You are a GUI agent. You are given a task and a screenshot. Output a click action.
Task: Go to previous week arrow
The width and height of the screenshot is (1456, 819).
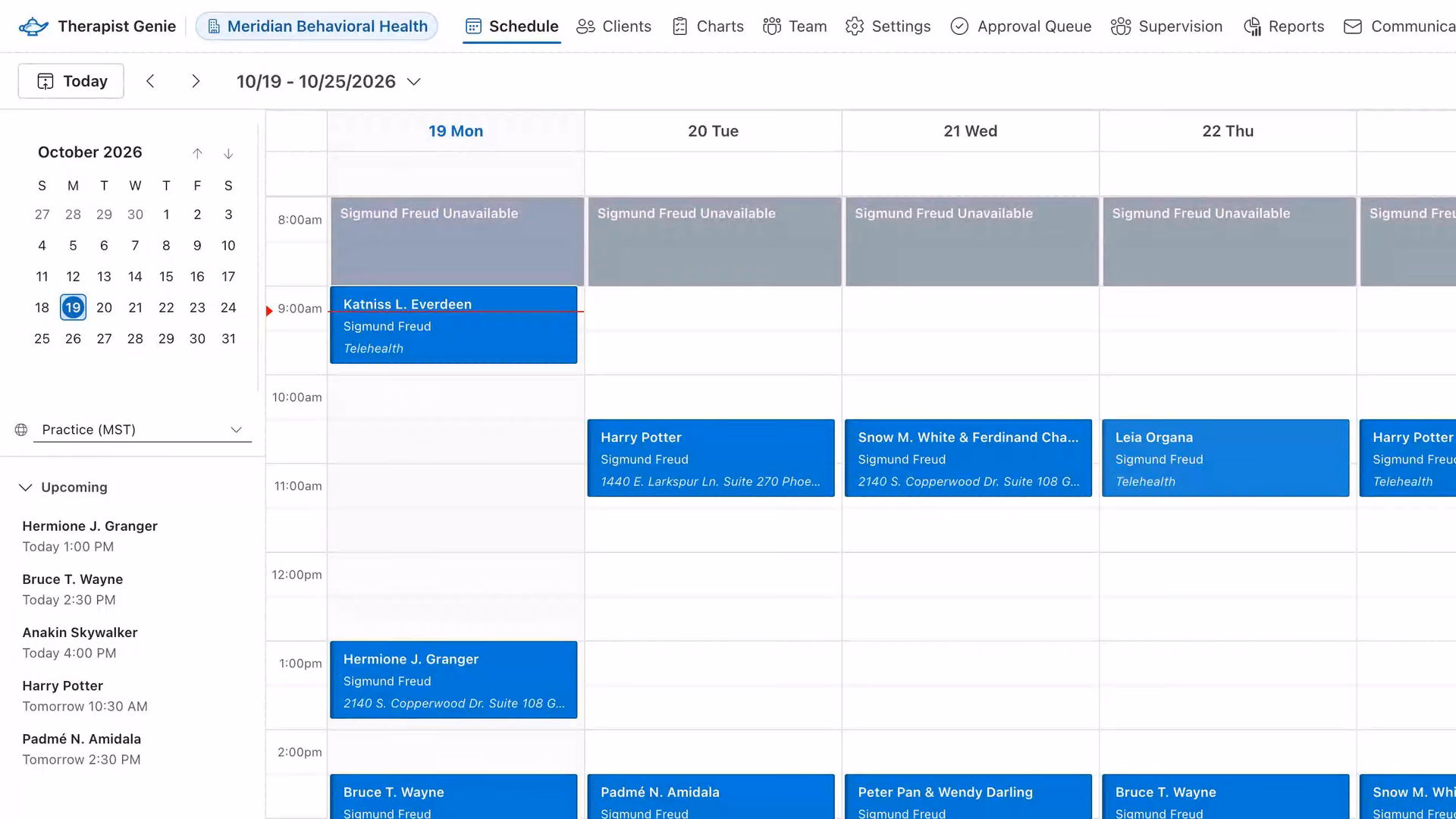[x=150, y=81]
